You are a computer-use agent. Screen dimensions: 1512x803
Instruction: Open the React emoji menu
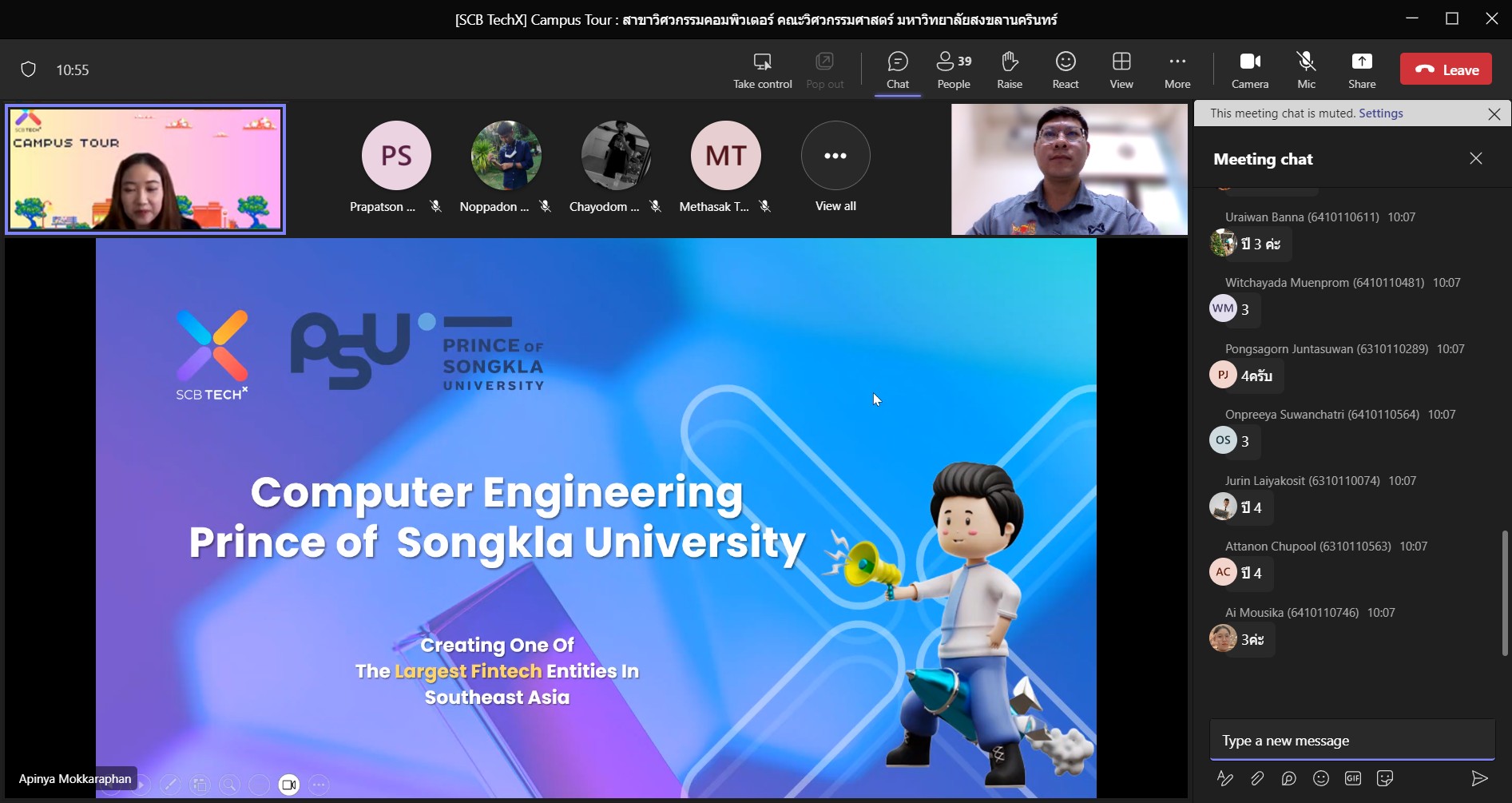pos(1065,70)
